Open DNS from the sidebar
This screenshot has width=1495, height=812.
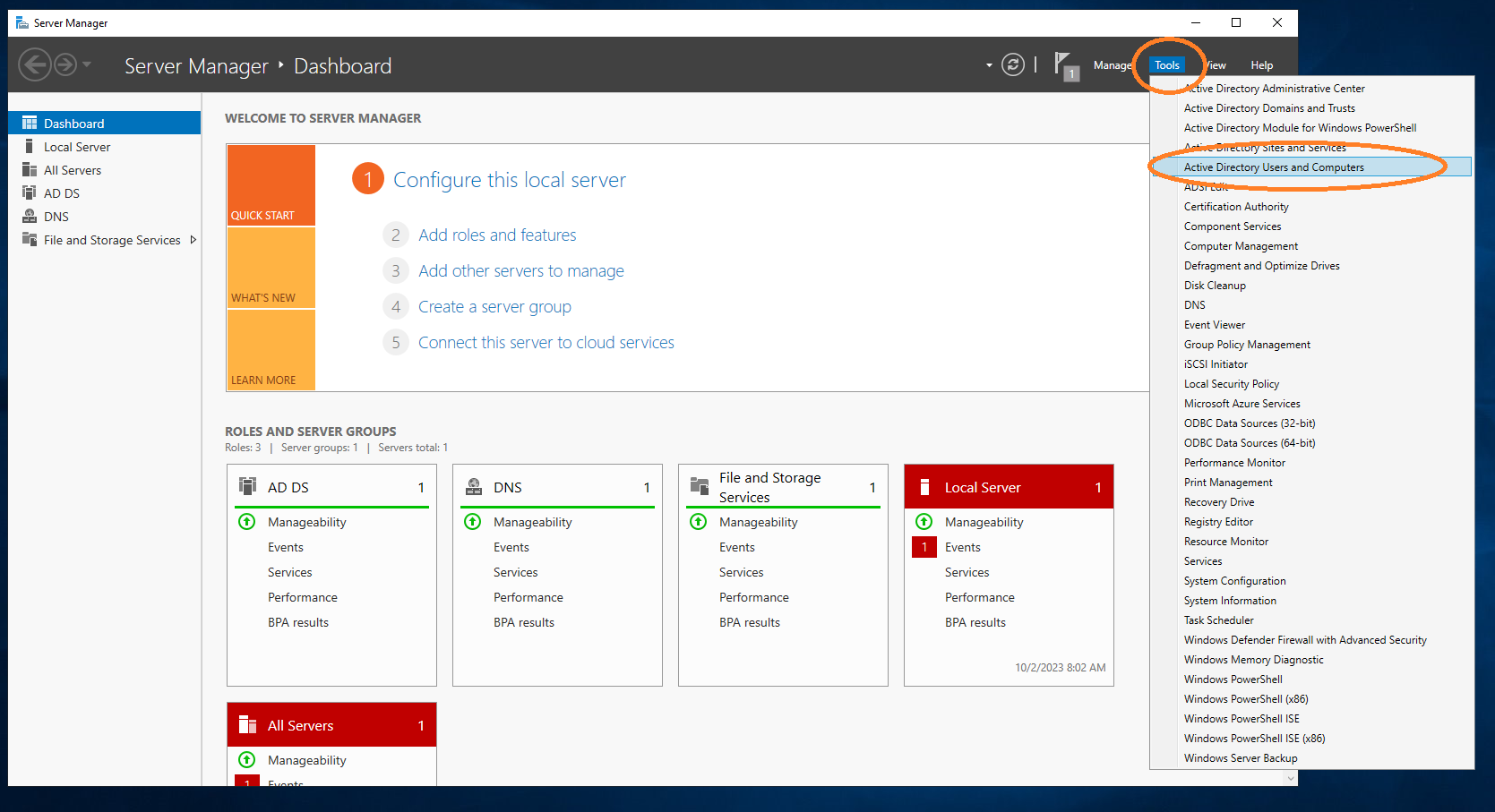coord(56,216)
